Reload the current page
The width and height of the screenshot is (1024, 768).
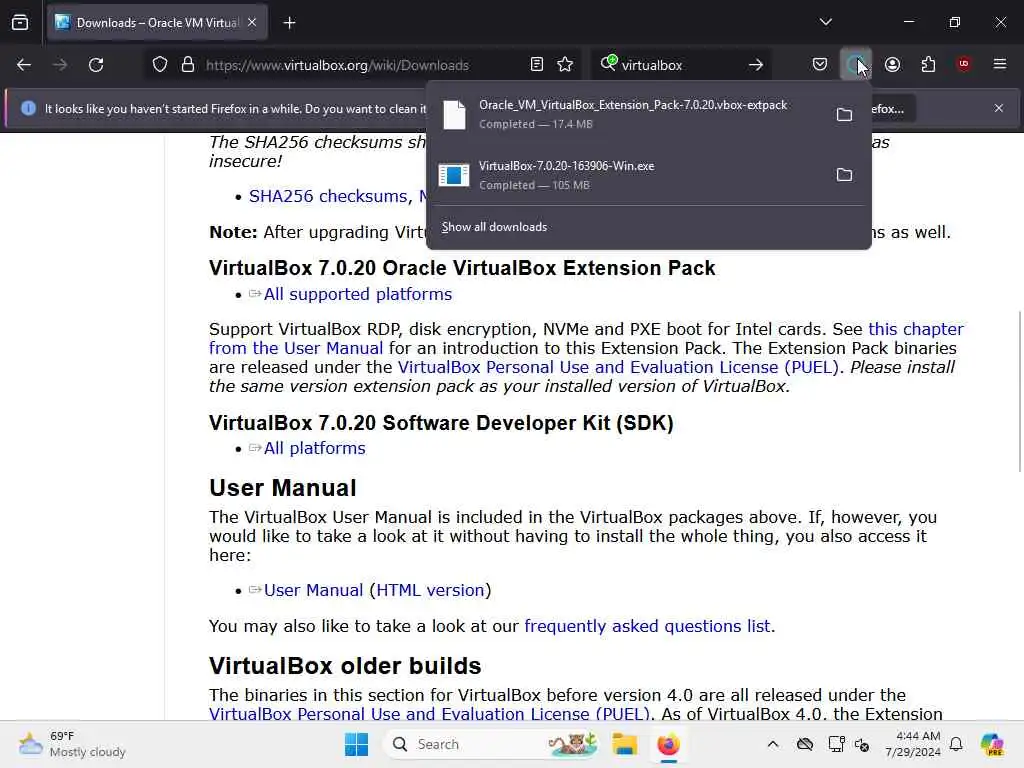(x=96, y=65)
